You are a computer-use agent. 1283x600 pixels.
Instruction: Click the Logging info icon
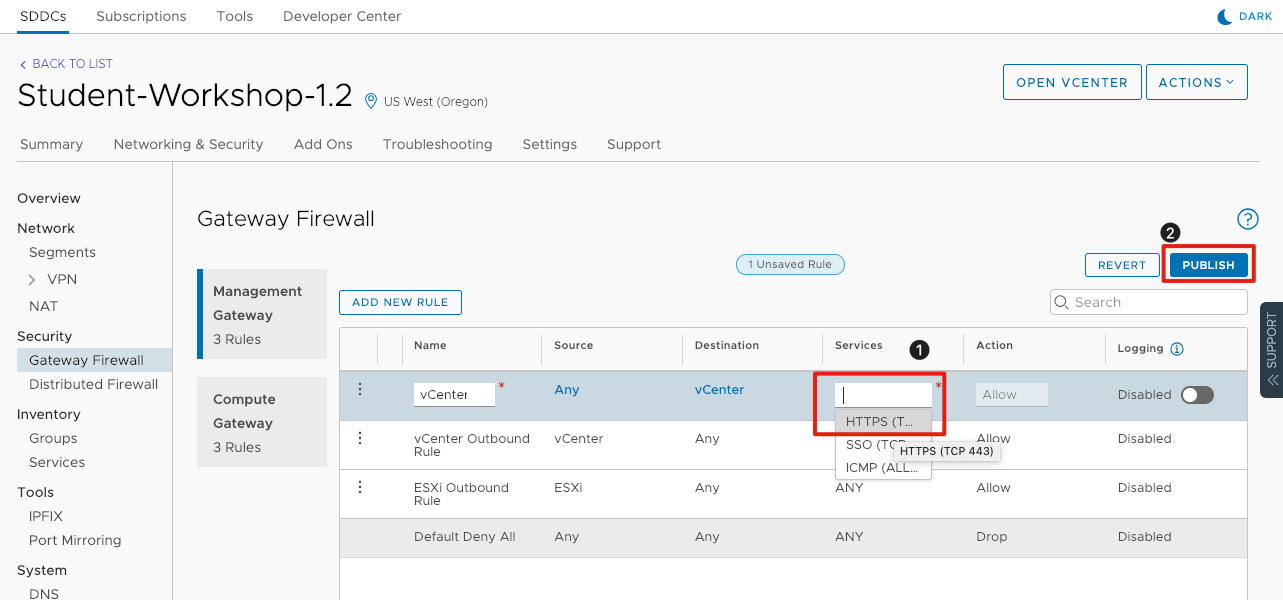tap(1177, 349)
